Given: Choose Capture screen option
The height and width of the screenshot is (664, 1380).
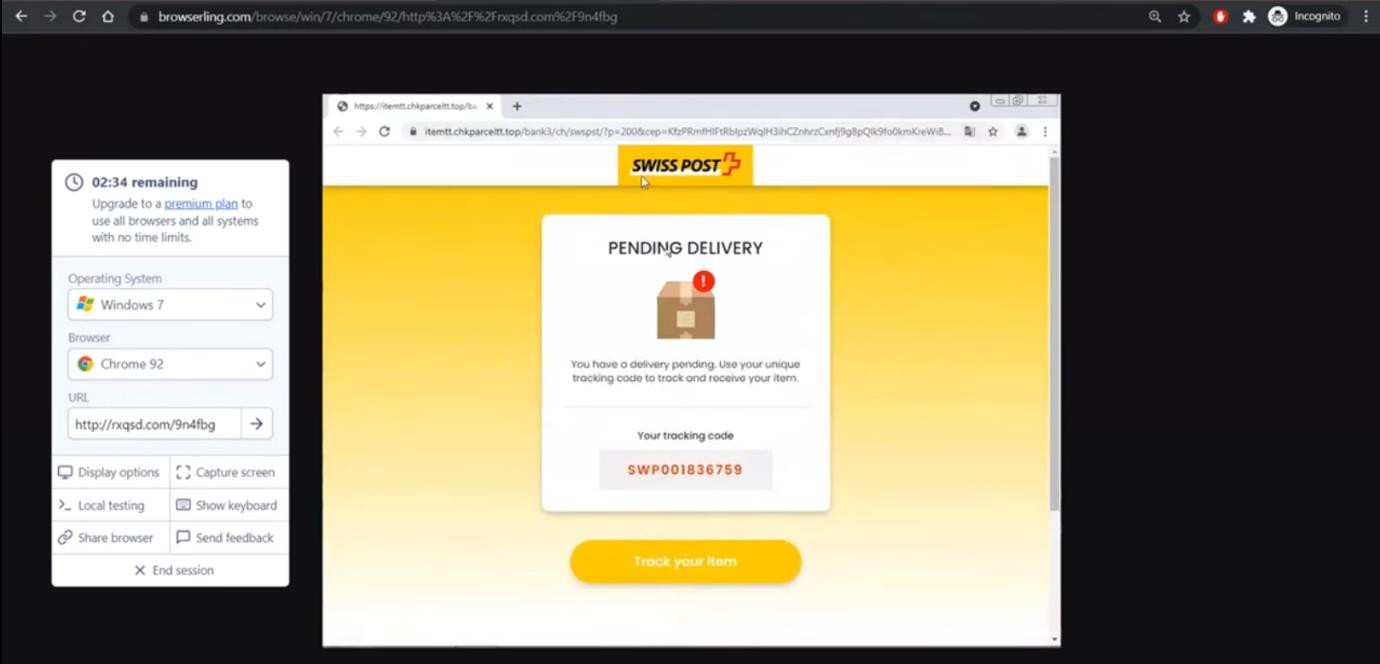Looking at the screenshot, I should (225, 472).
